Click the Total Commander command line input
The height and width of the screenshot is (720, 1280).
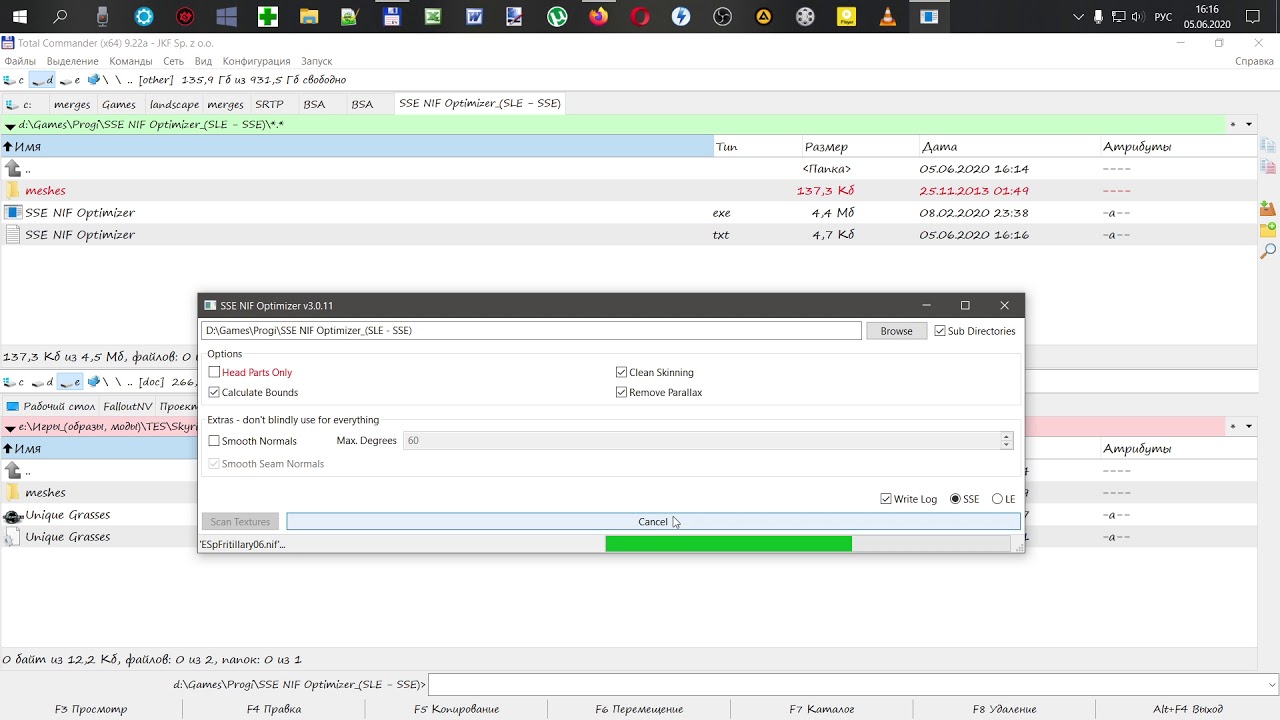[x=847, y=685]
